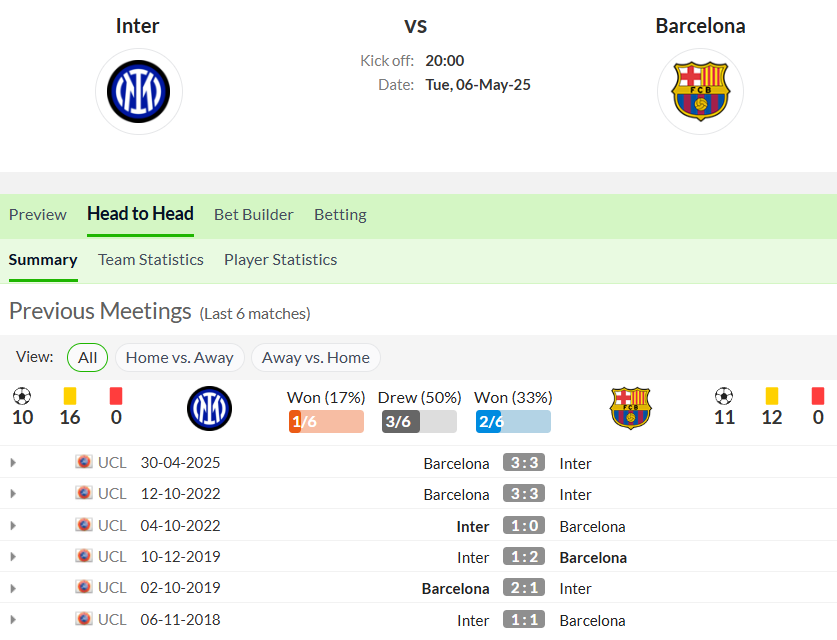Click the UCL competition icon for the 30-04-2025 match
Screen dimensions: 837x640
[x=84, y=462]
